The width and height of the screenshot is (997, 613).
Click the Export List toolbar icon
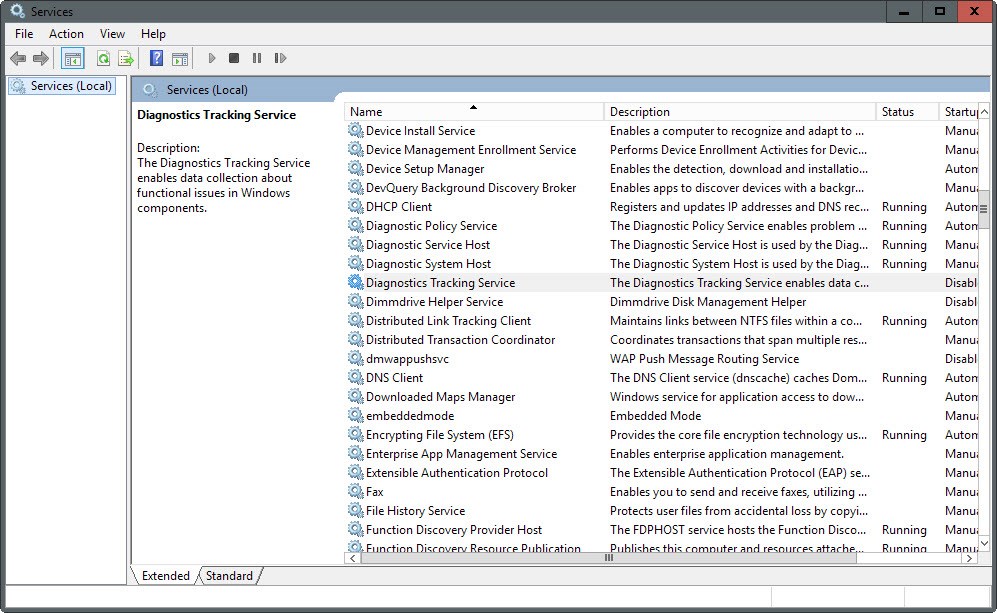pos(126,59)
